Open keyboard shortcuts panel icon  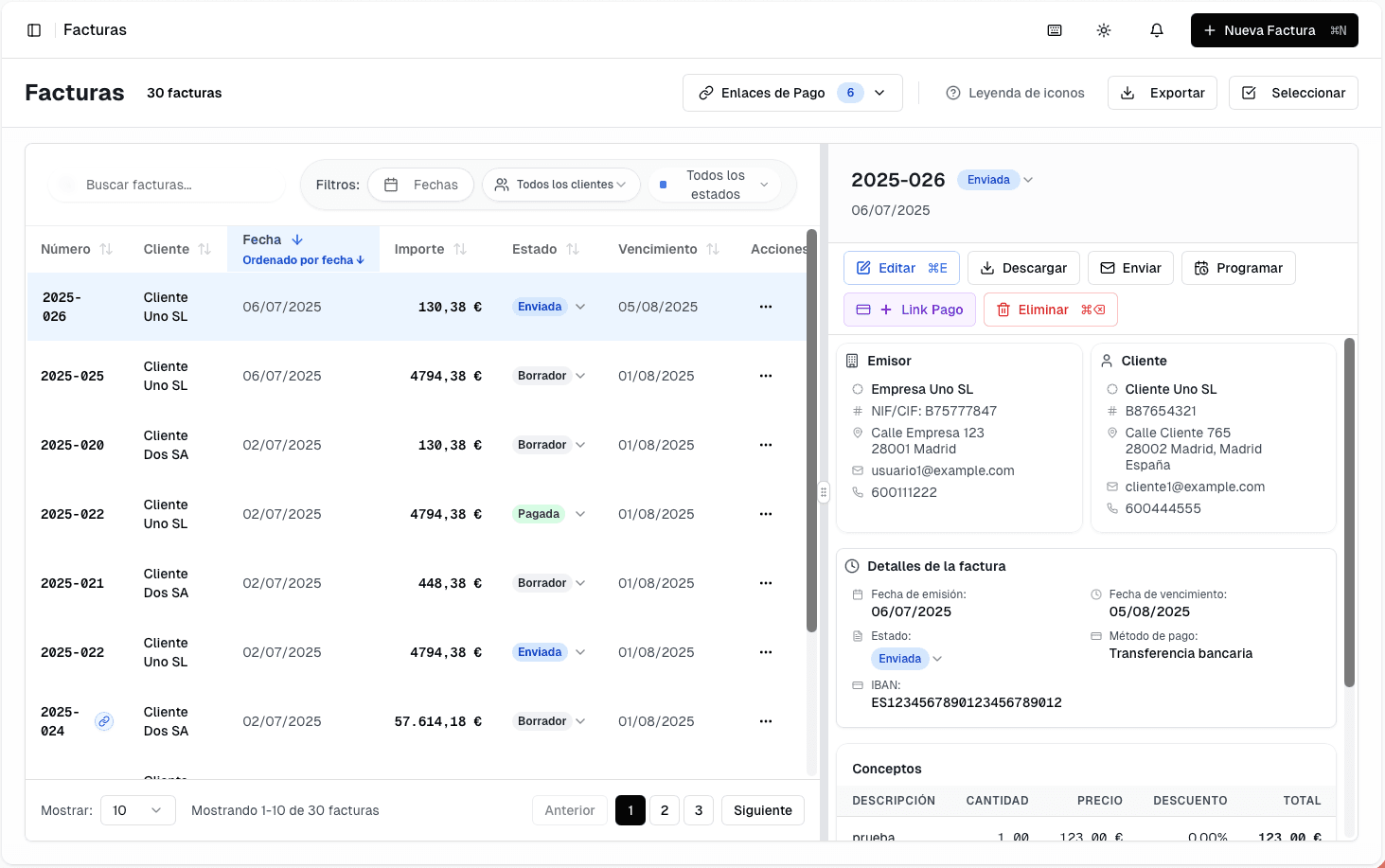point(1054,30)
